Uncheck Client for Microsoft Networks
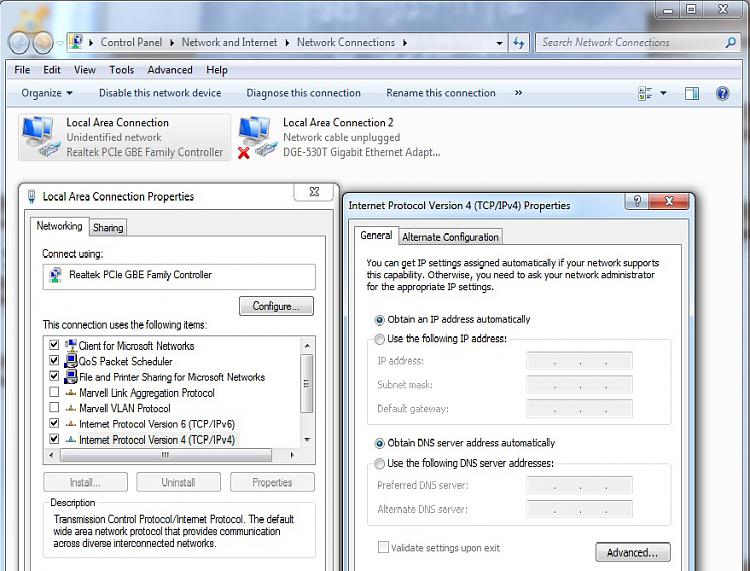Image resolution: width=750 pixels, height=571 pixels. (54, 344)
